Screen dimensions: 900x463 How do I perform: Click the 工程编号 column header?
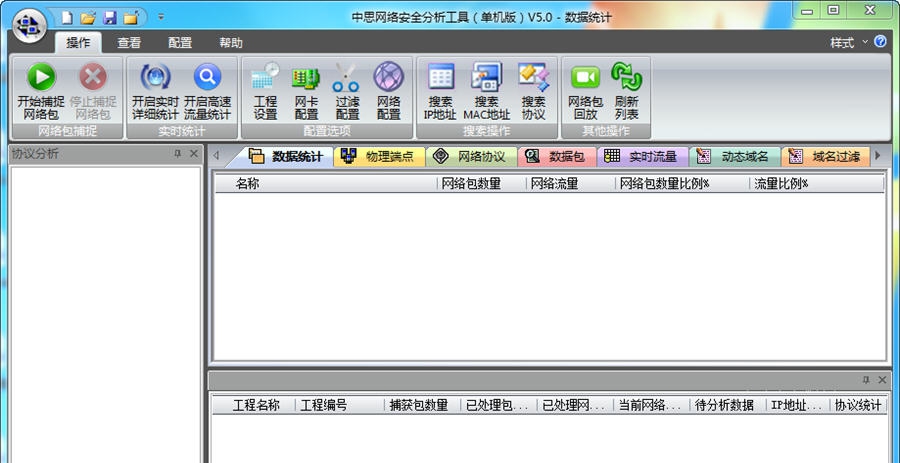pyautogui.click(x=339, y=405)
